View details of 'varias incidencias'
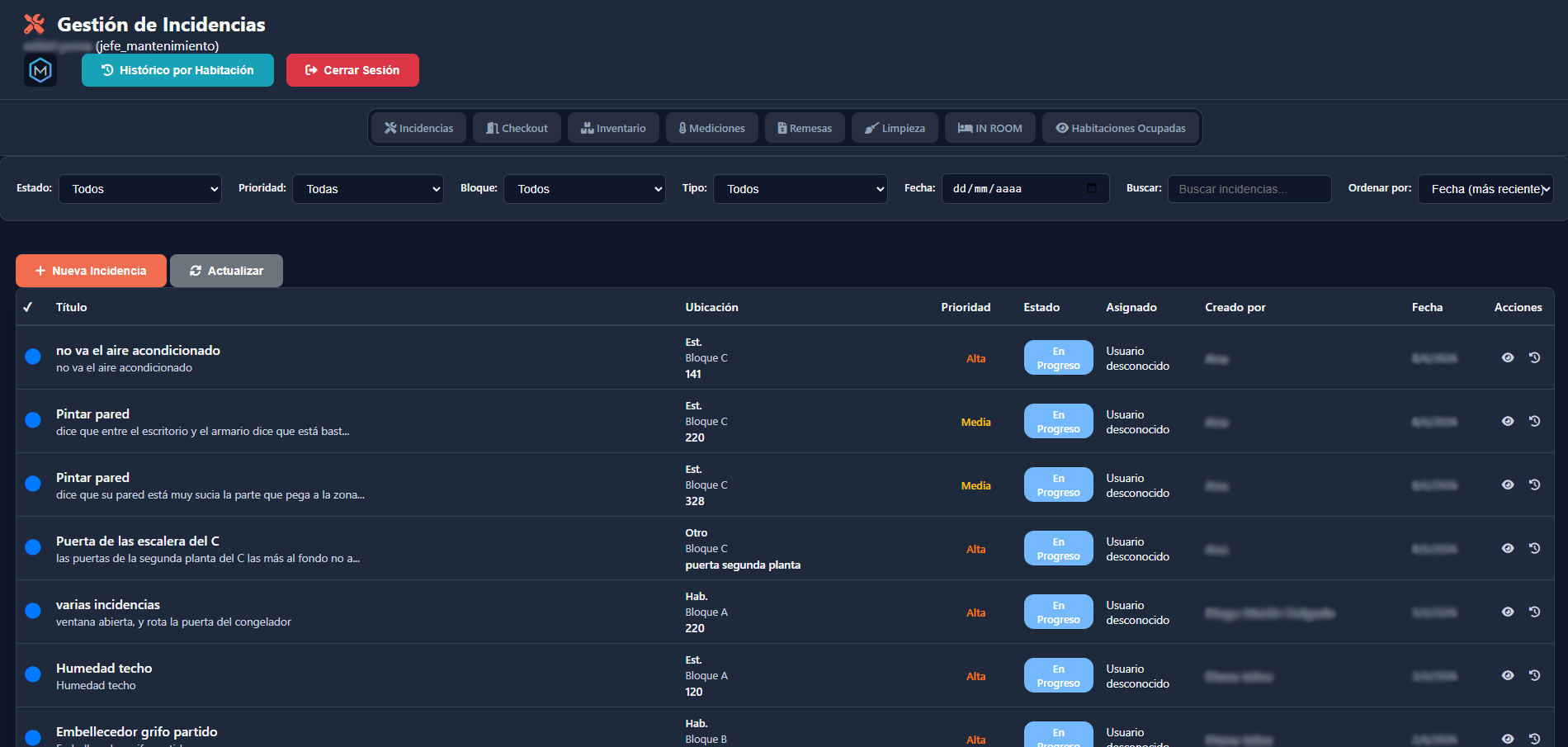Viewport: 1568px width, 747px height. click(1508, 612)
